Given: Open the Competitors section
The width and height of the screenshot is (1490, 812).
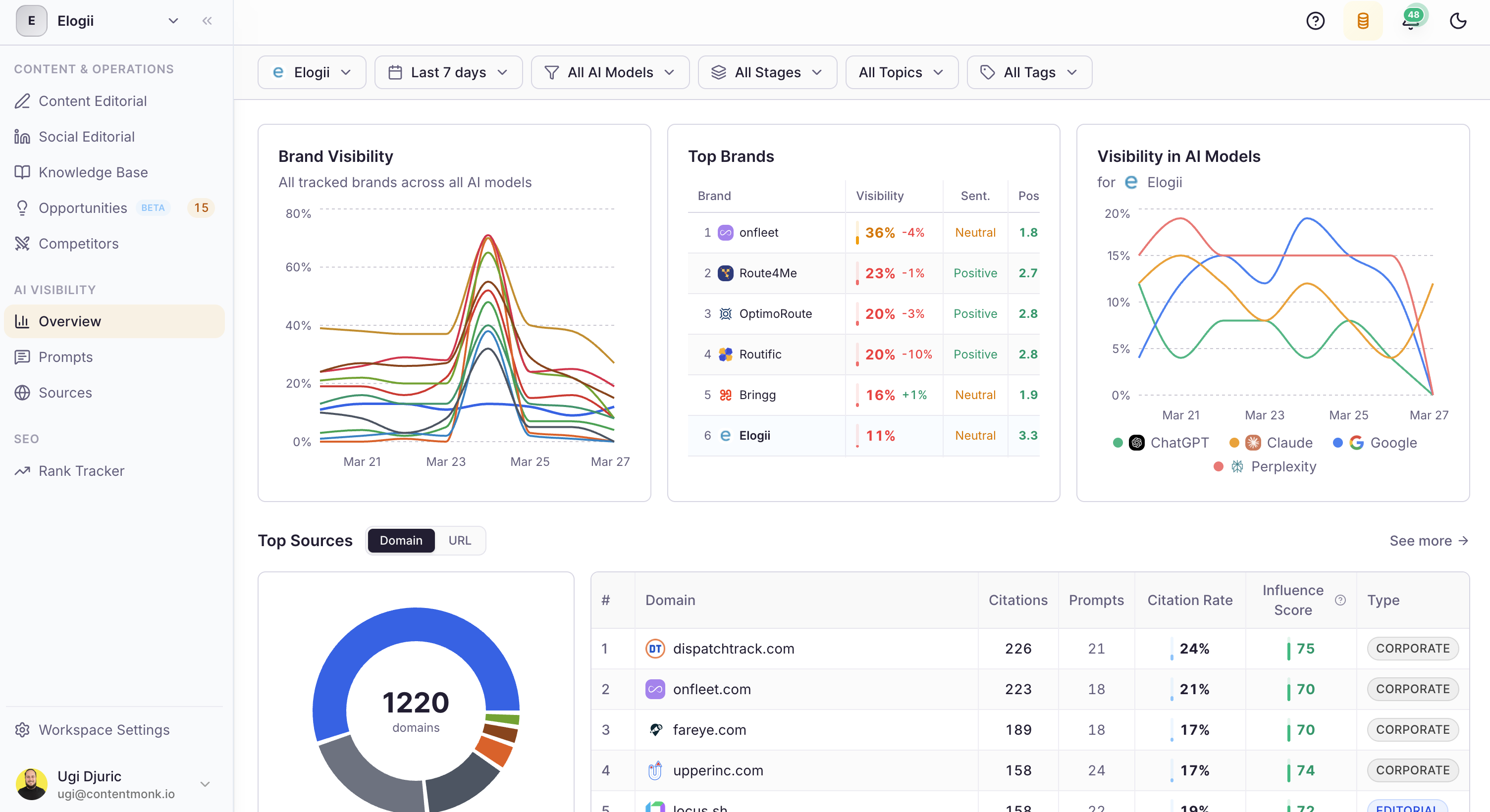Looking at the screenshot, I should coord(78,244).
